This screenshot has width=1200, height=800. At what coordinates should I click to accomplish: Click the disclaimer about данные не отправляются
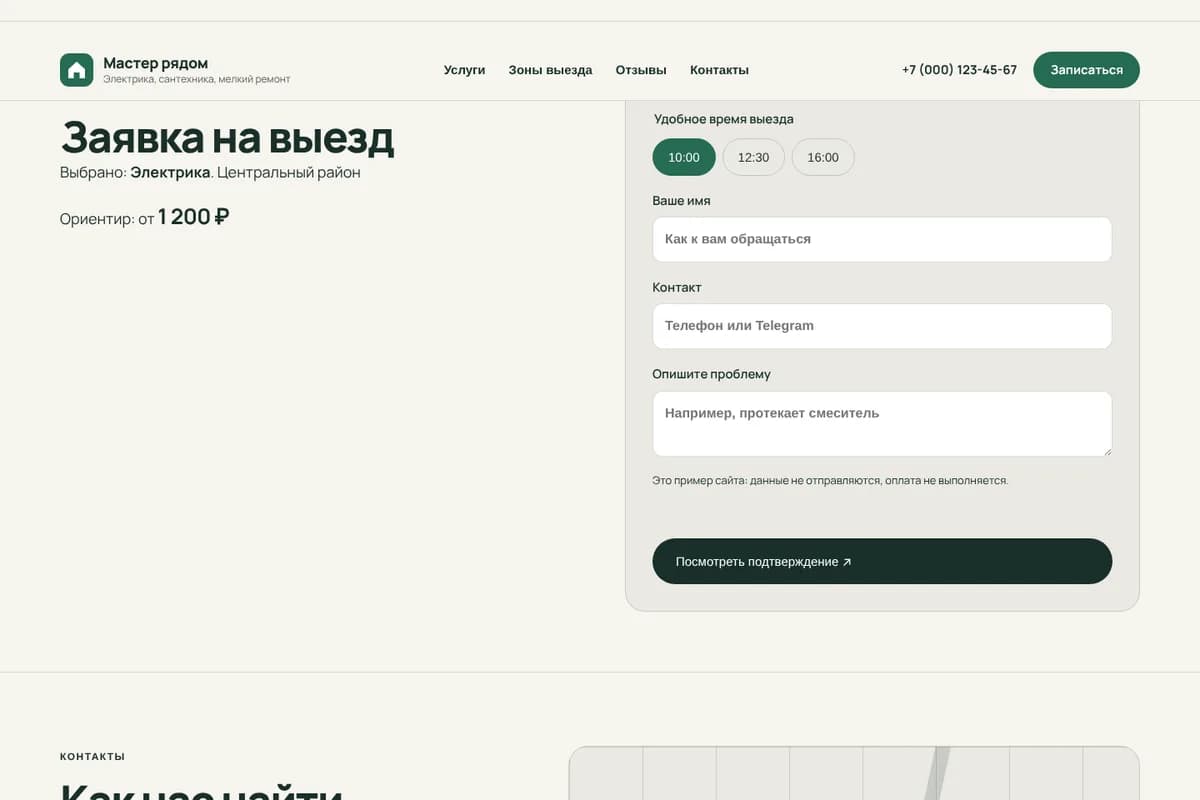(830, 480)
